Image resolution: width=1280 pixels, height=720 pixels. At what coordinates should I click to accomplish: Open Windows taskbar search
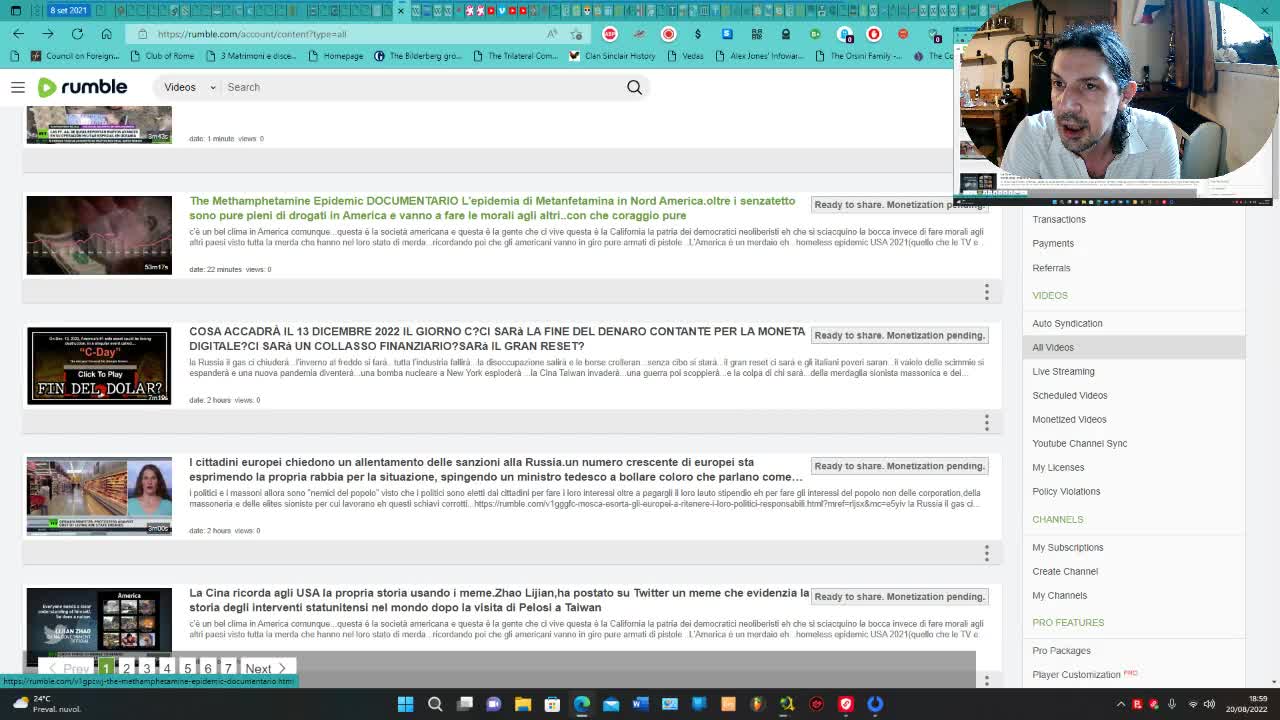tap(435, 704)
